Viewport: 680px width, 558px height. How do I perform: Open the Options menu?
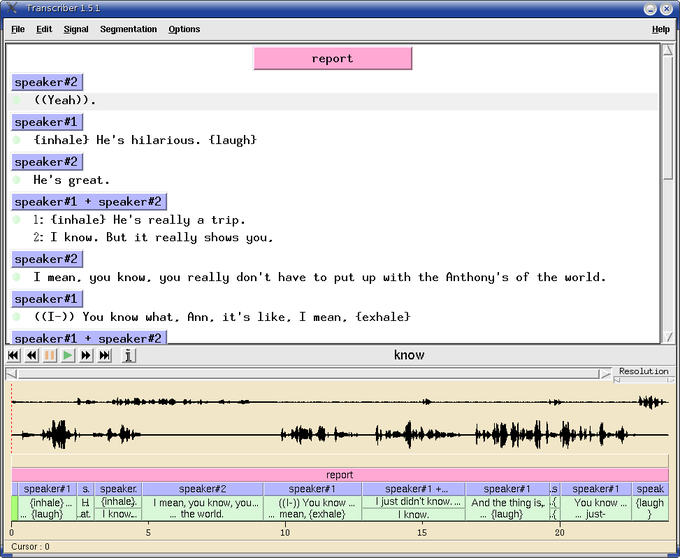coord(184,29)
